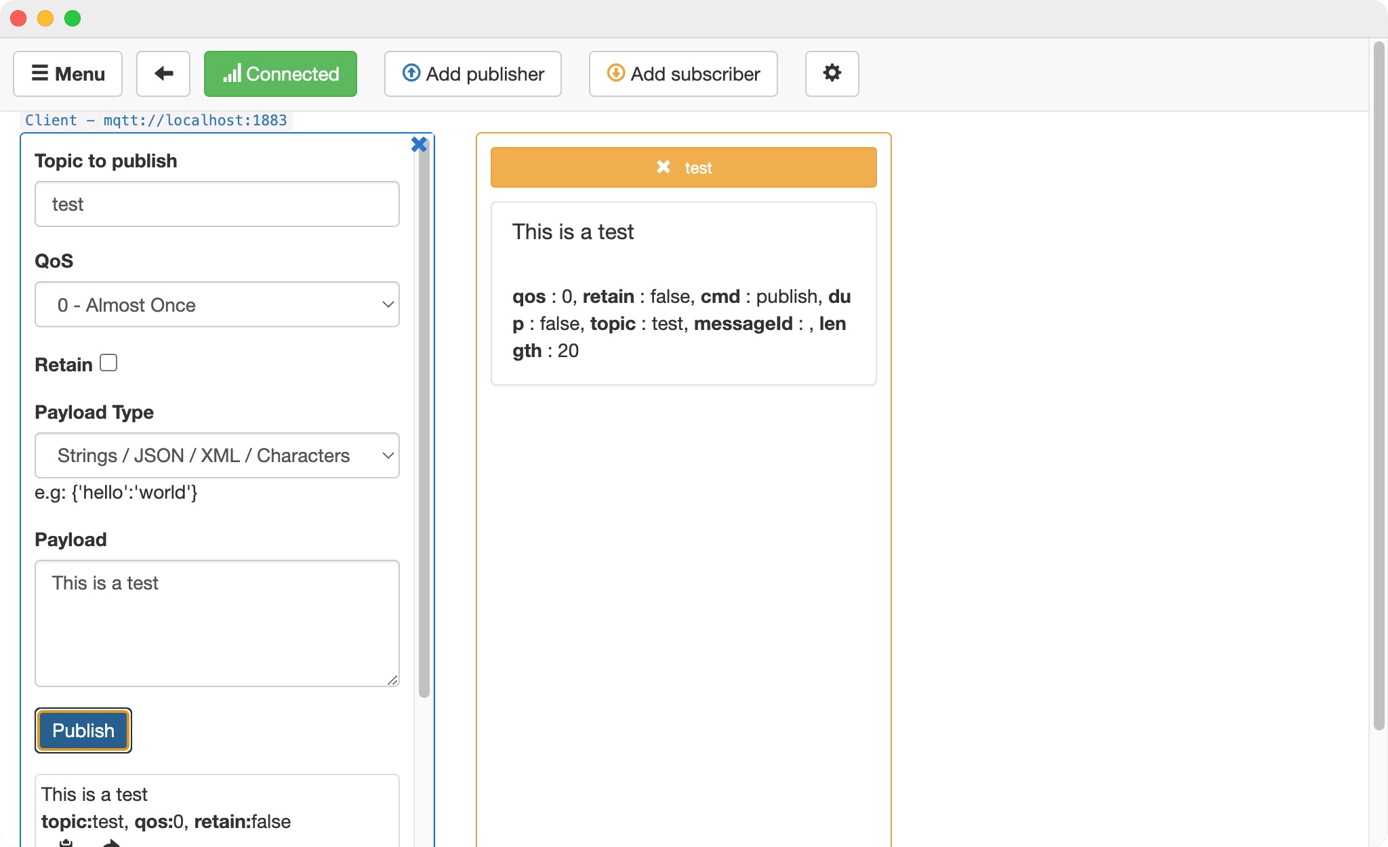This screenshot has height=847, width=1388.
Task: Enable the Retain checkbox
Action: (x=107, y=362)
